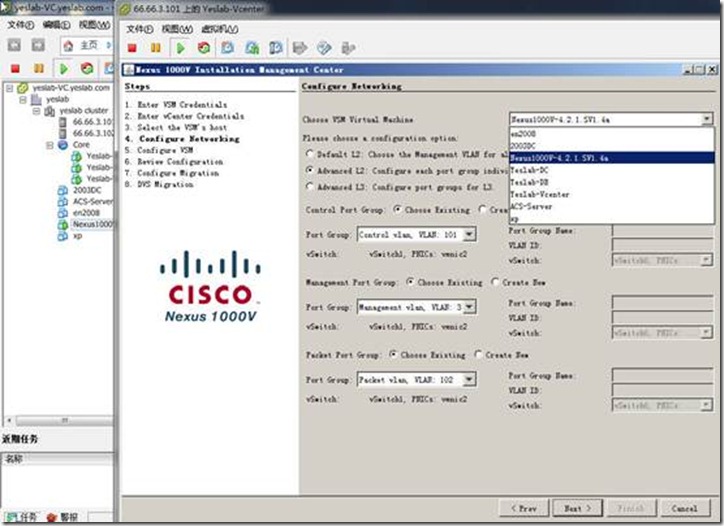724x526 pixels.
Task: Pick 2003DC from VSM machine list
Action: point(611,146)
